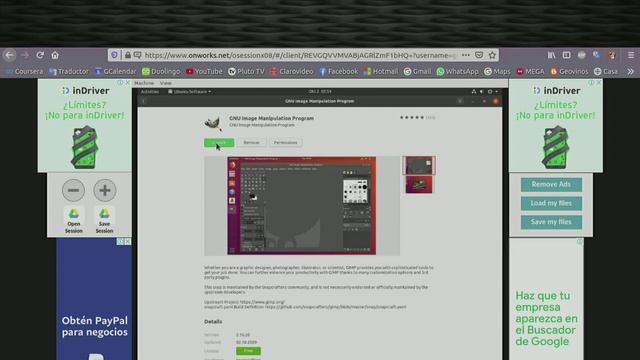640x360 pixels.
Task: Open Ubuntu system status menu
Action: [485, 91]
